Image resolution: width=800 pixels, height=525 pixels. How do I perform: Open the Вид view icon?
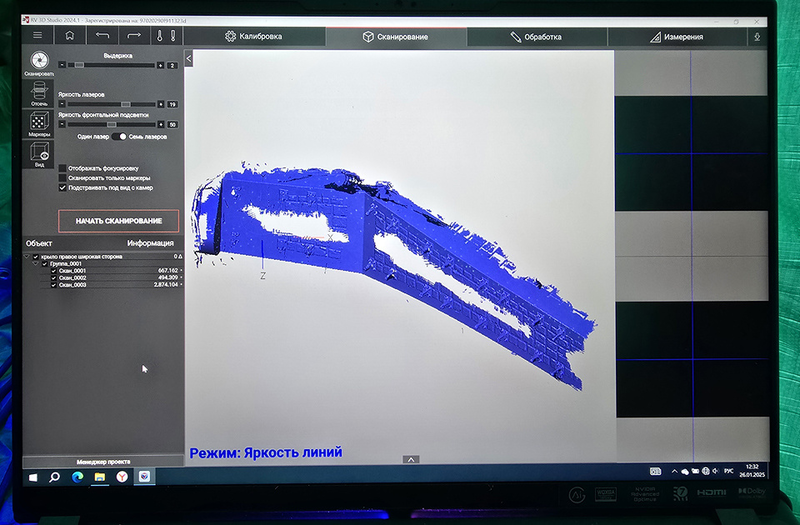[39, 153]
